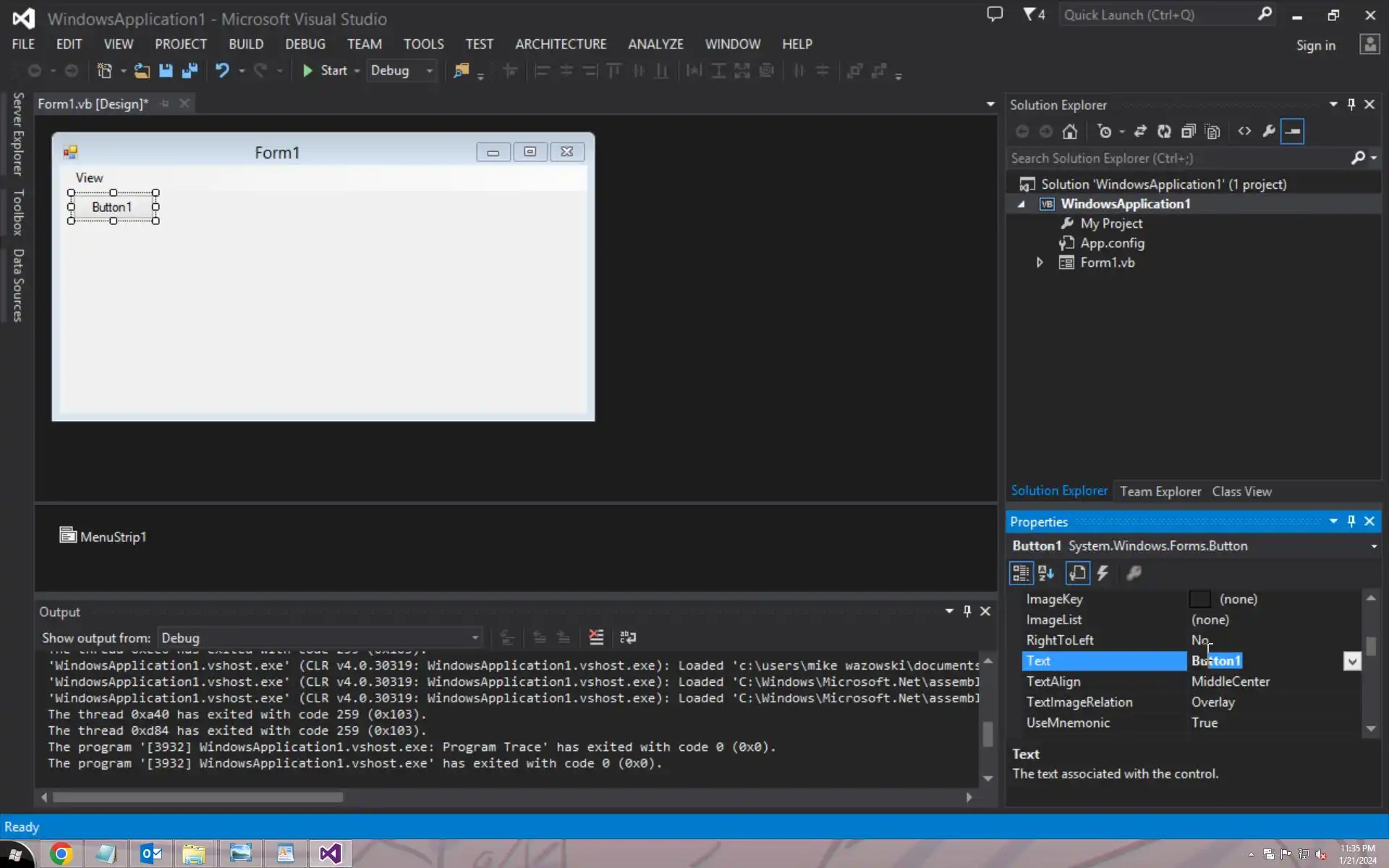This screenshot has width=1389, height=868.
Task: Click the Home icon in Solution Explorer
Action: (1069, 132)
